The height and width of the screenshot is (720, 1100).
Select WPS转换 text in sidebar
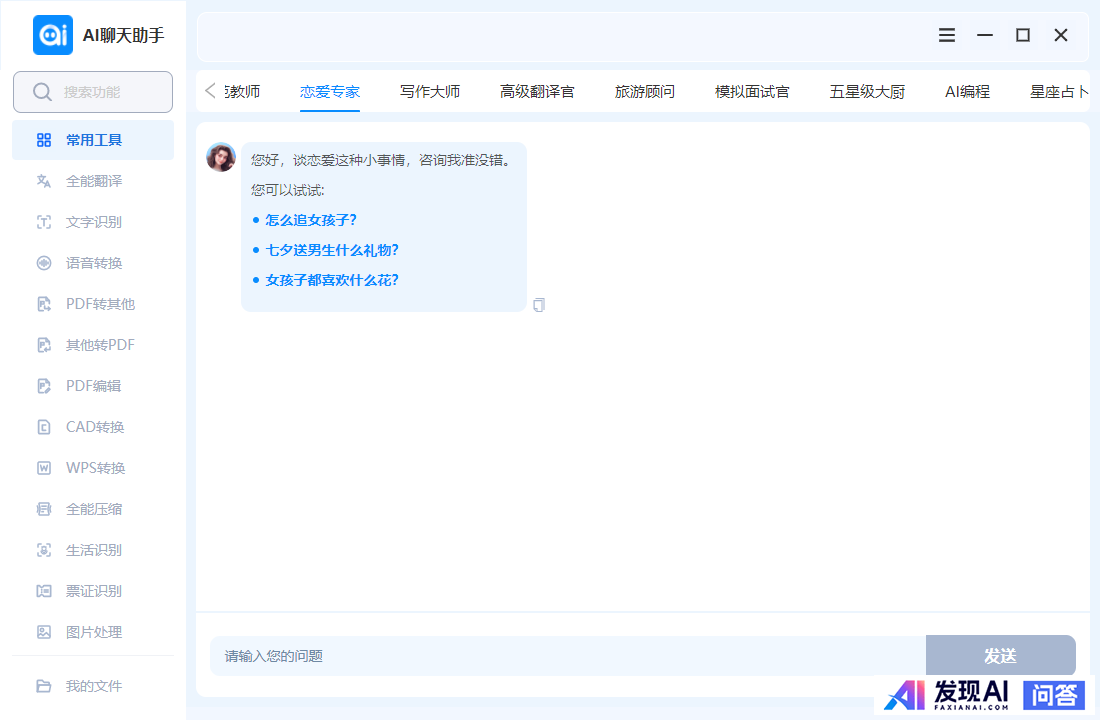tap(95, 468)
